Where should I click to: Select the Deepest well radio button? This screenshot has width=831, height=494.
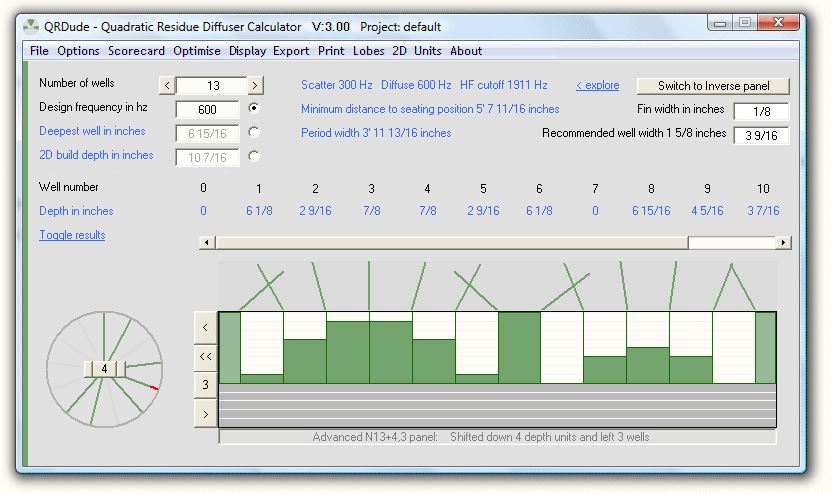254,132
